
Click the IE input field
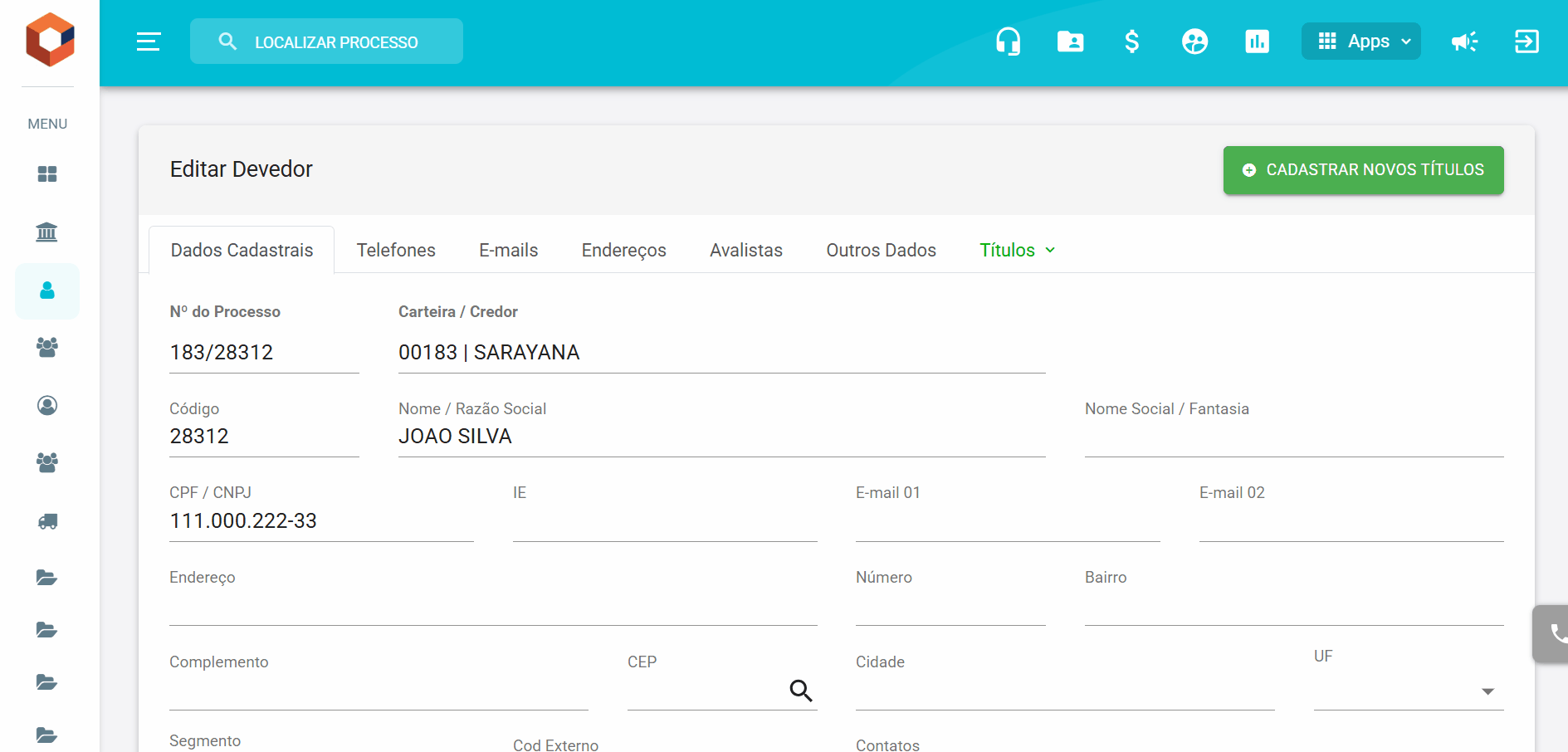tap(665, 521)
